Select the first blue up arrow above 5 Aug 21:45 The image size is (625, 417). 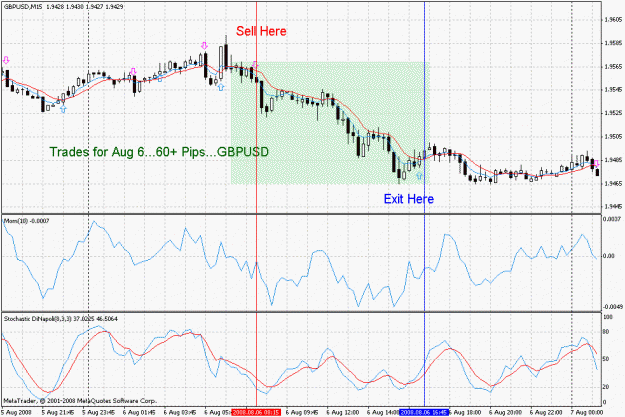point(63,109)
